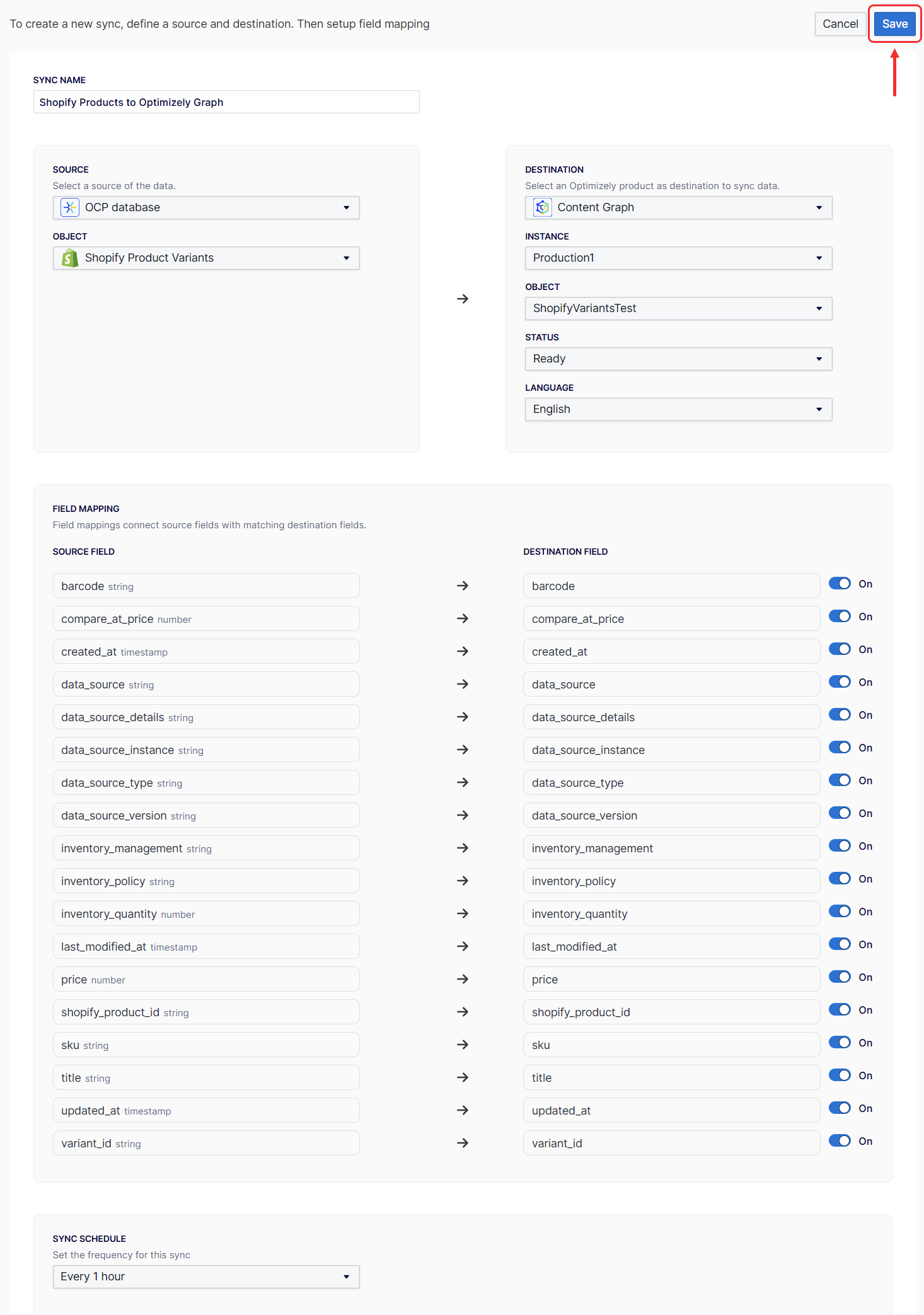Click the FIELD MAPPING heading text
The width and height of the screenshot is (924, 1315).
[x=86, y=509]
